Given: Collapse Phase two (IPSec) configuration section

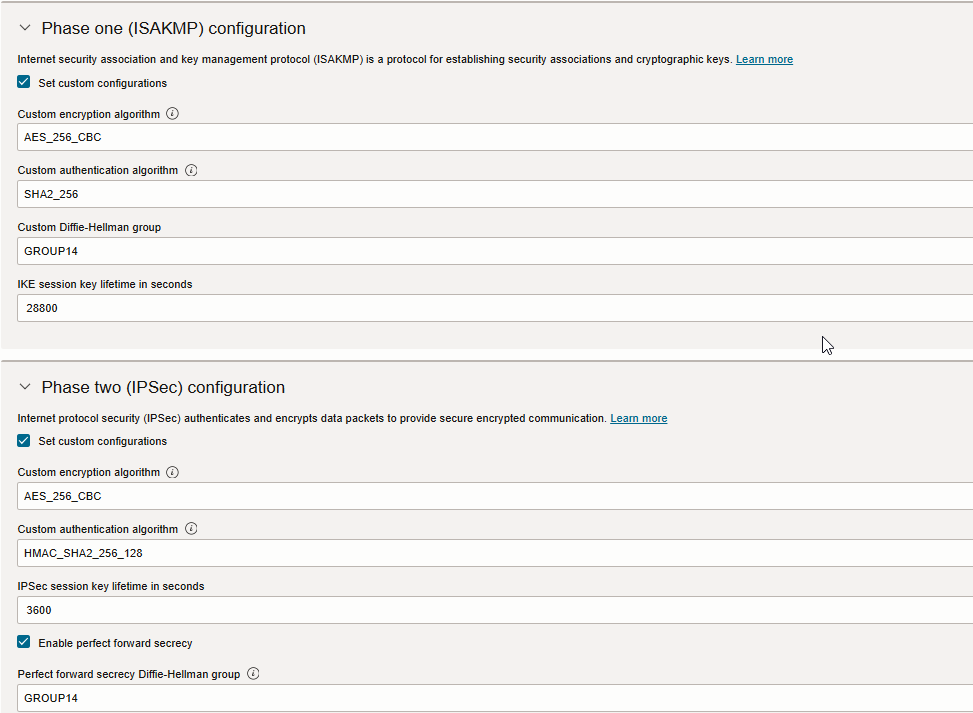Looking at the screenshot, I should pyautogui.click(x=25, y=388).
